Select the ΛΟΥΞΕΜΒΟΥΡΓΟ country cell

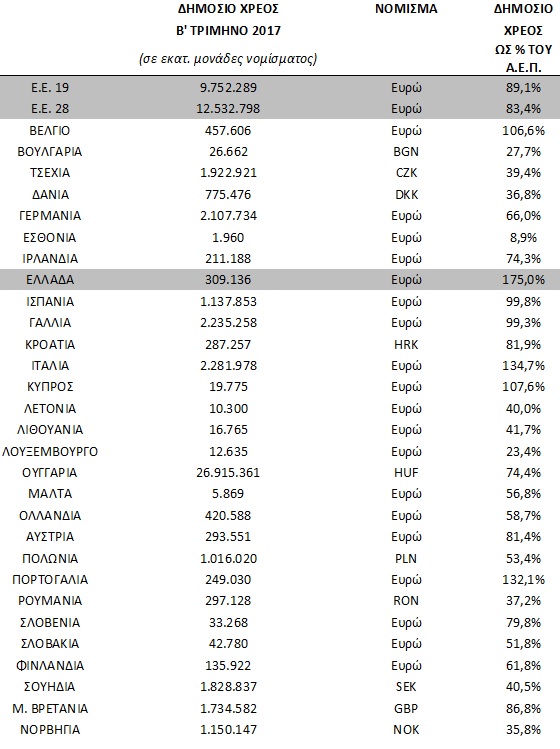click(x=50, y=452)
